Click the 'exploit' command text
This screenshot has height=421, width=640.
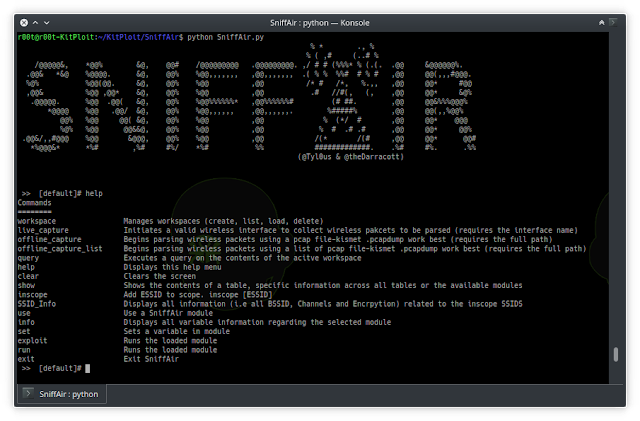tap(32, 341)
